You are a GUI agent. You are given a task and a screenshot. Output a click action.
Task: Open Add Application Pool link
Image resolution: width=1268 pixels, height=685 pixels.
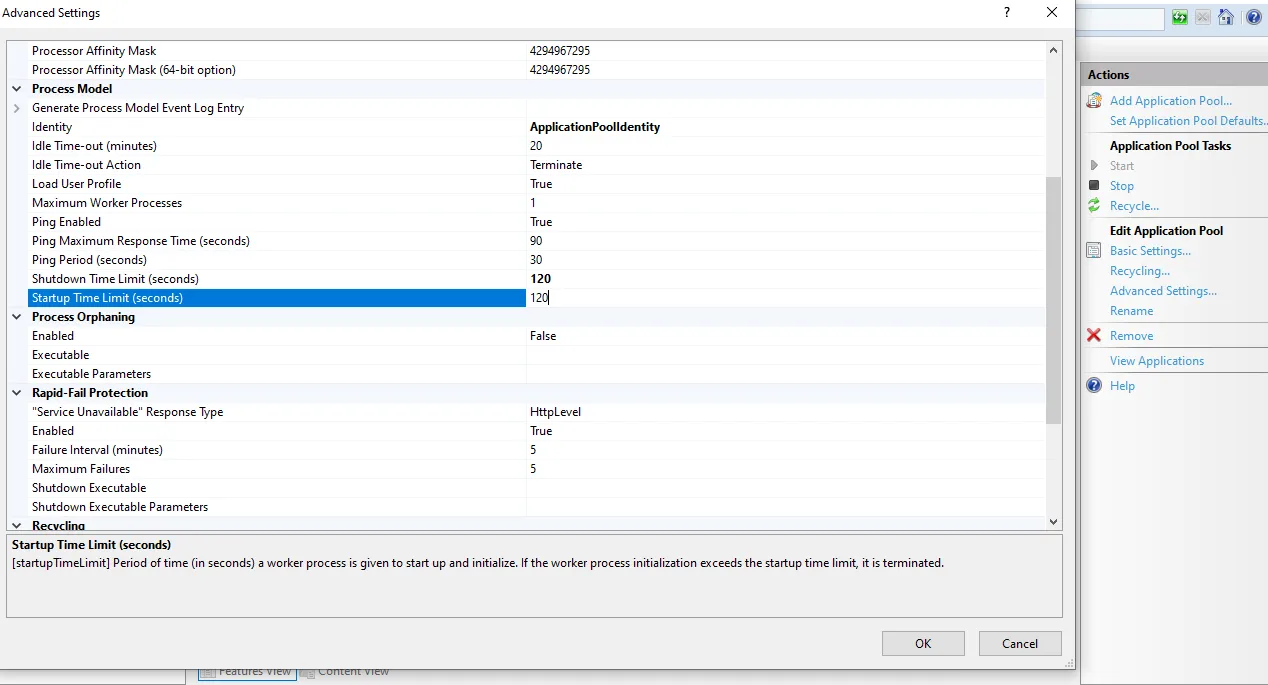[1171, 101]
